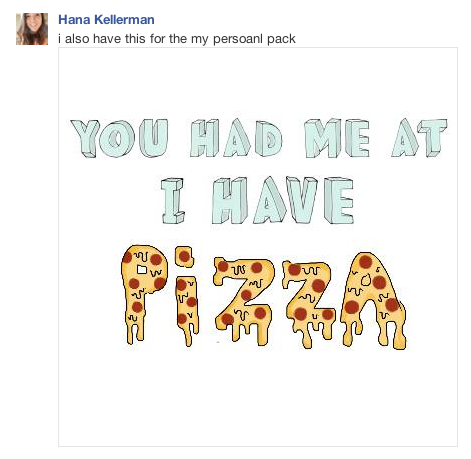Click the comment text about personal pack
This screenshot has height=459, width=471.
(177, 39)
